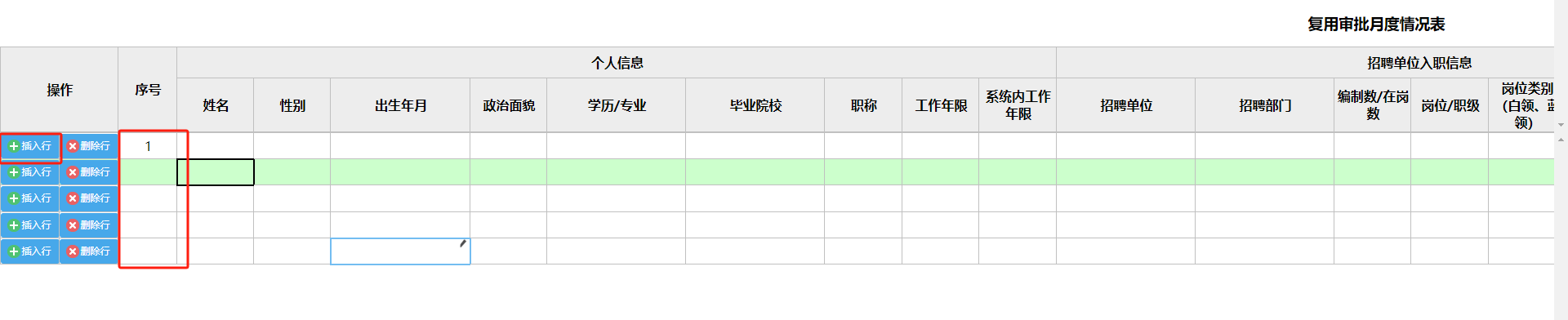Click the 政治面貌 column header
The height and width of the screenshot is (320, 1568).
[509, 105]
